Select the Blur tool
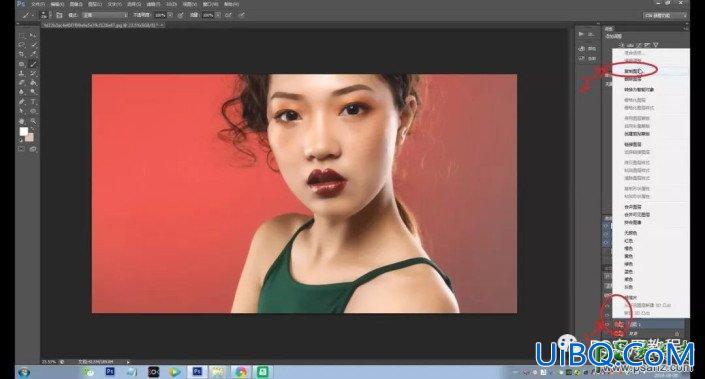Screen dimensions: 705x379 tap(22, 92)
